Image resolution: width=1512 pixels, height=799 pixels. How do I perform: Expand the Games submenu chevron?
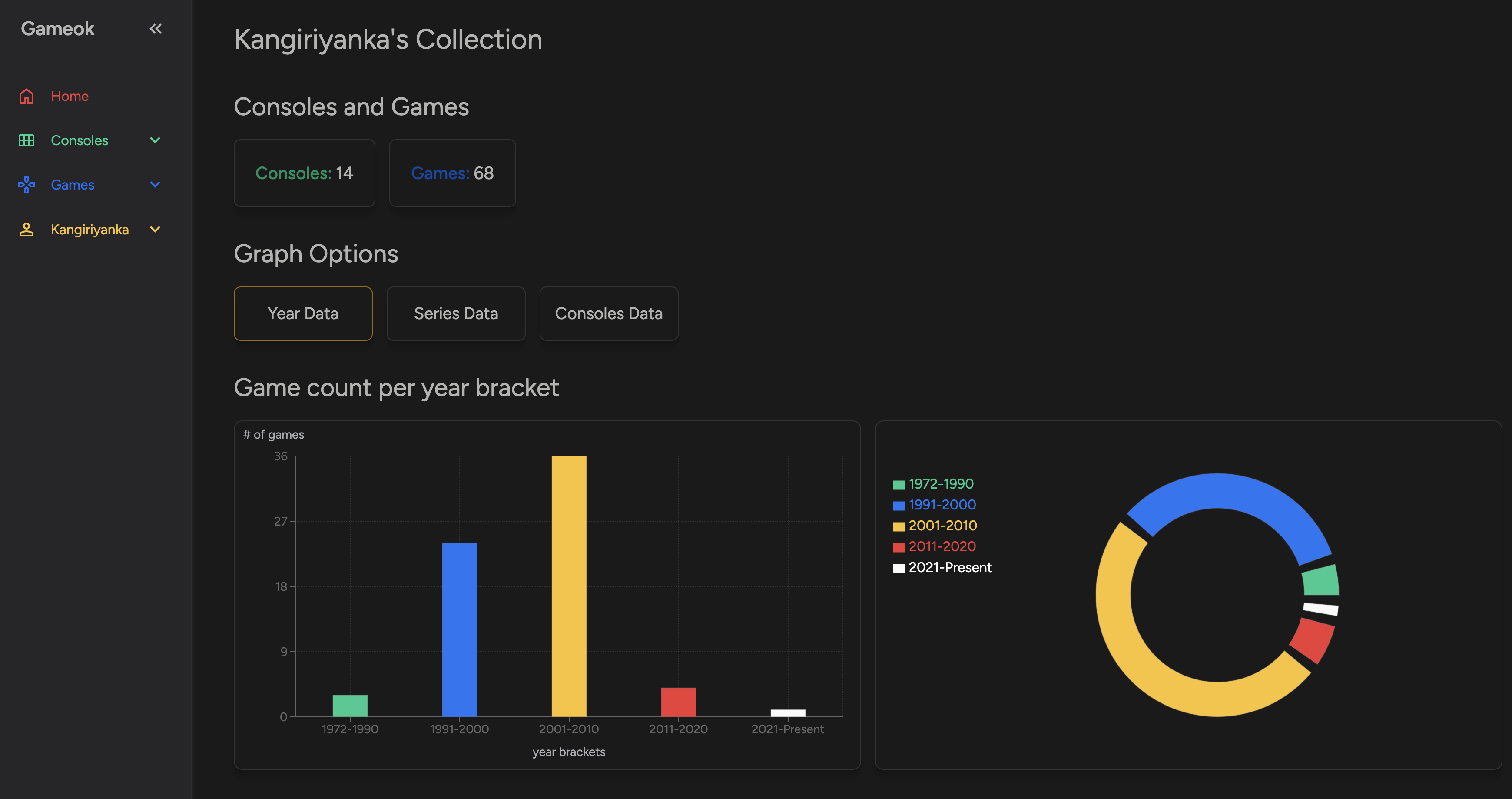click(155, 185)
